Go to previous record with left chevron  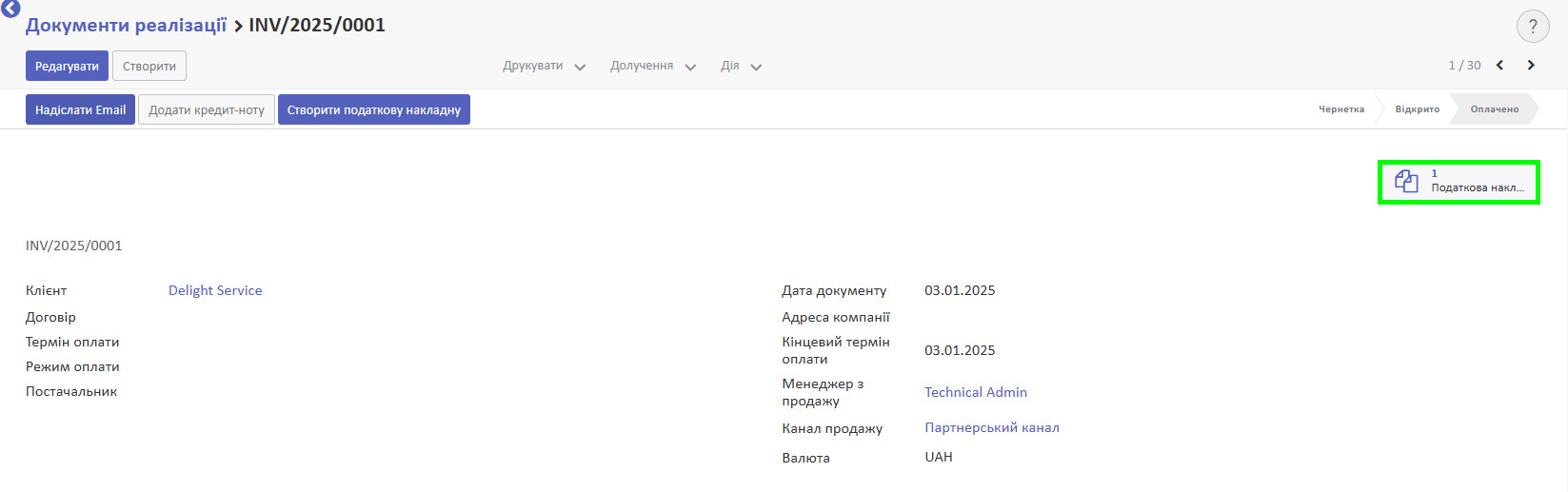[1499, 66]
